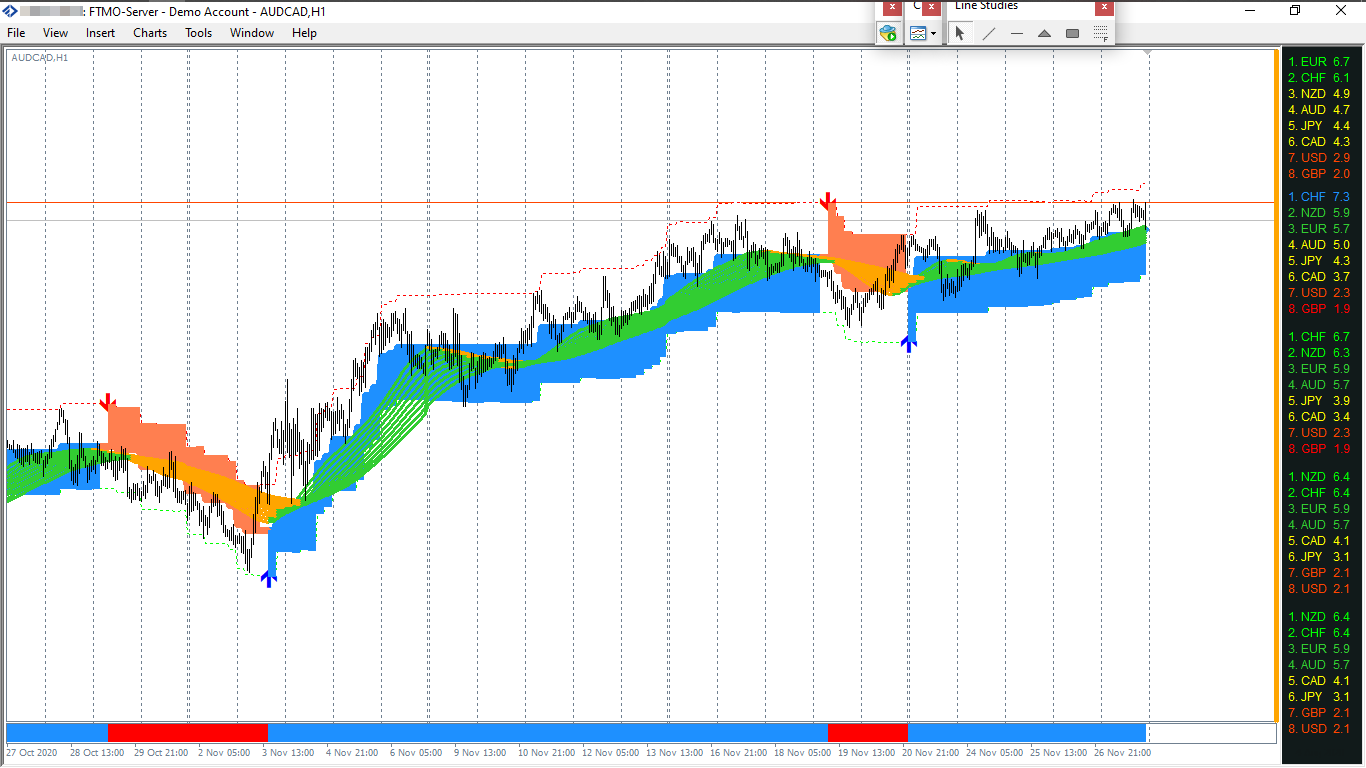Click the blue buy arrow near 3 Nov
This screenshot has width=1366, height=768.
tap(268, 577)
